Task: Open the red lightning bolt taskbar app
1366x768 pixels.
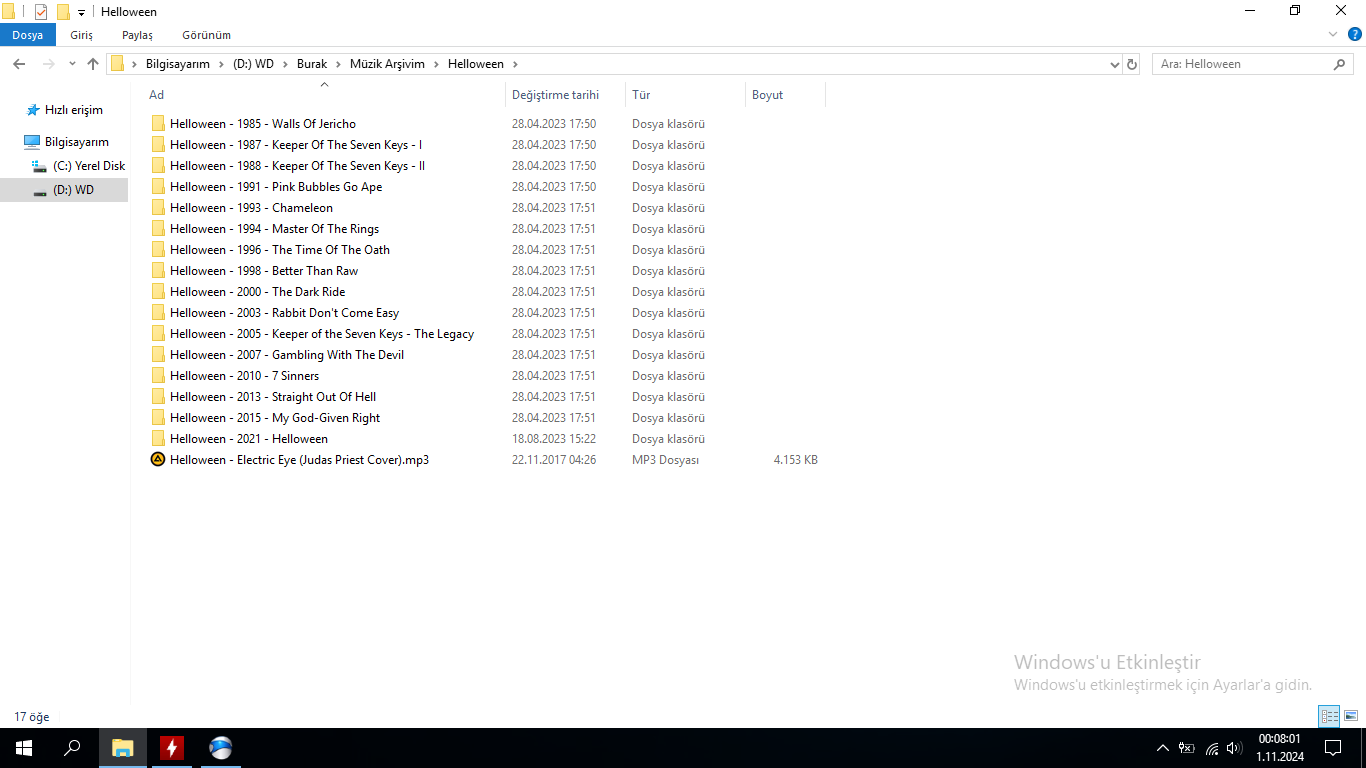Action: click(x=172, y=748)
